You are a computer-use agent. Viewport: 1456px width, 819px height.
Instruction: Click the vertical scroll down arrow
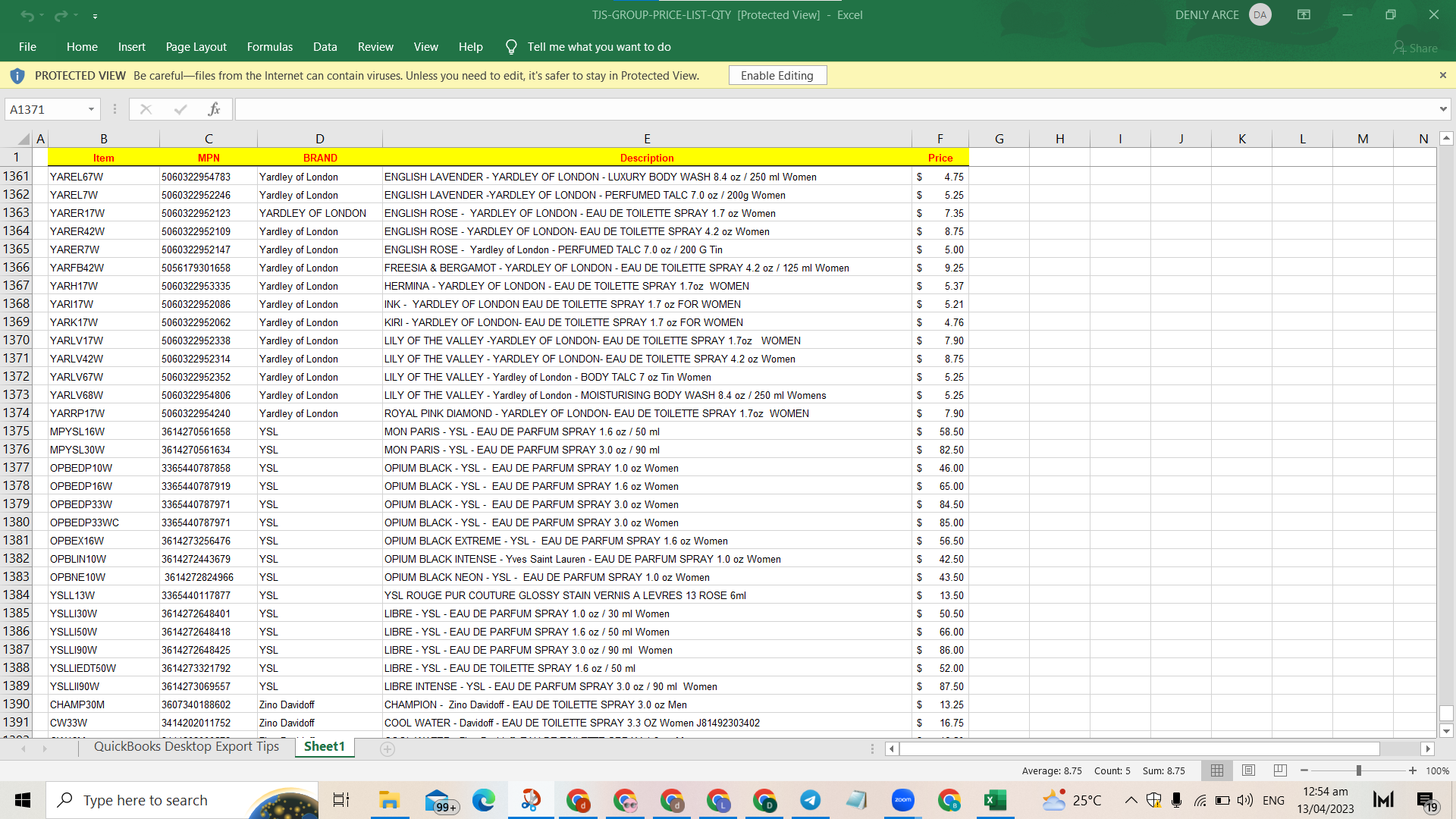[1446, 732]
